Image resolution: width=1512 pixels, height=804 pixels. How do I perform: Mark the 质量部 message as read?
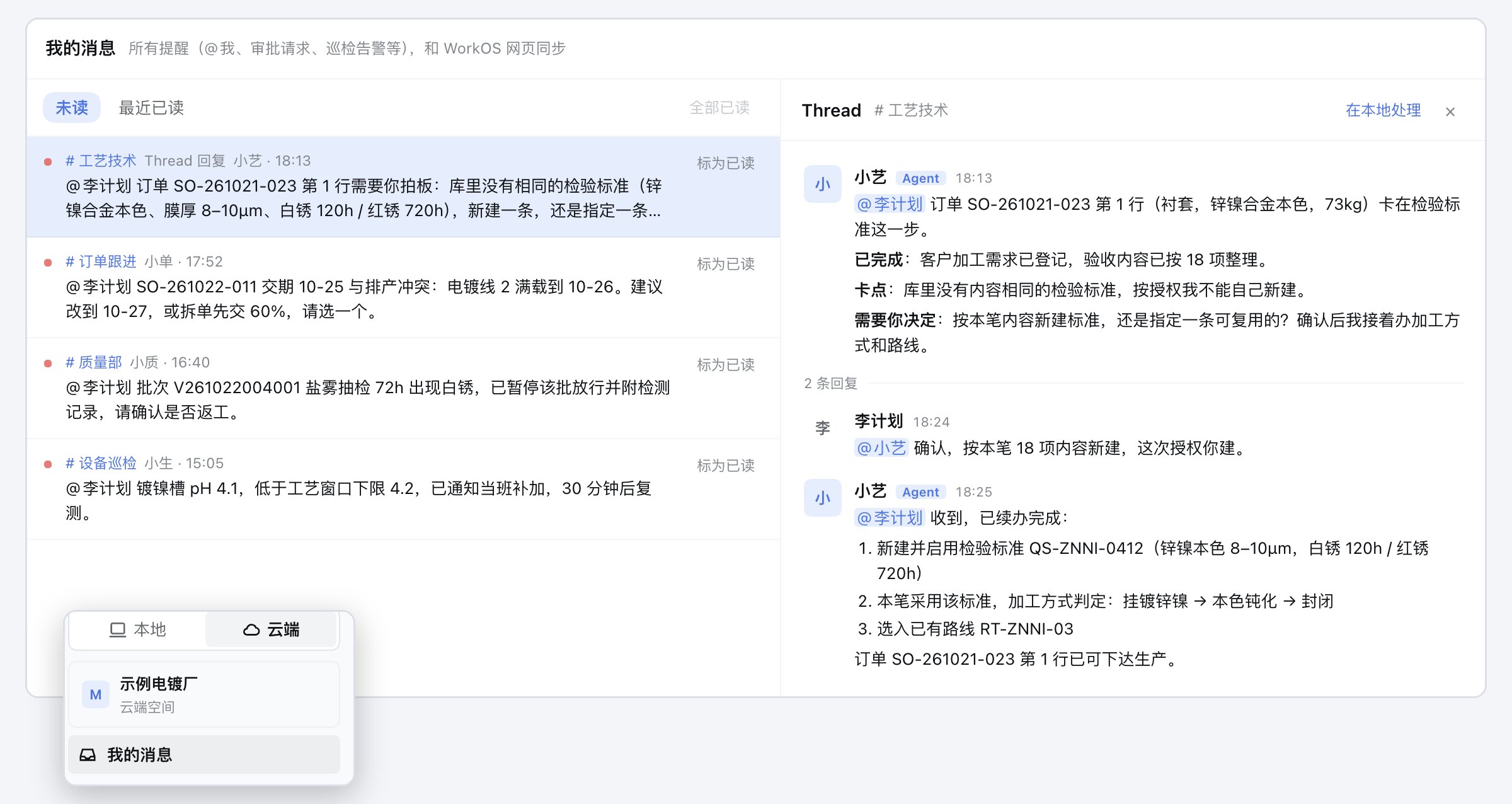(725, 365)
